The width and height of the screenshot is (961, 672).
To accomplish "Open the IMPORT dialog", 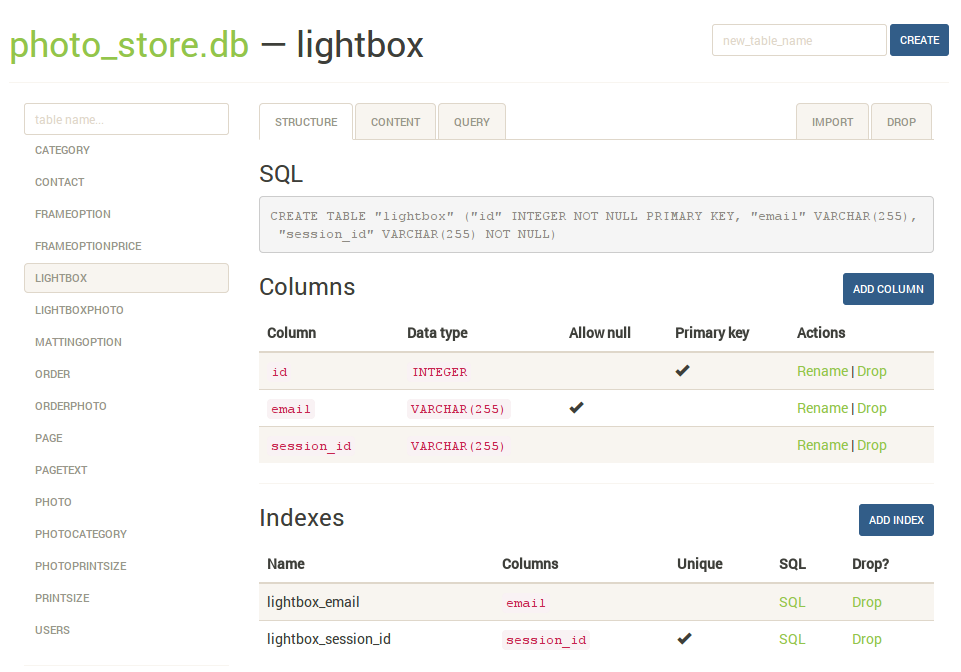I will (832, 120).
